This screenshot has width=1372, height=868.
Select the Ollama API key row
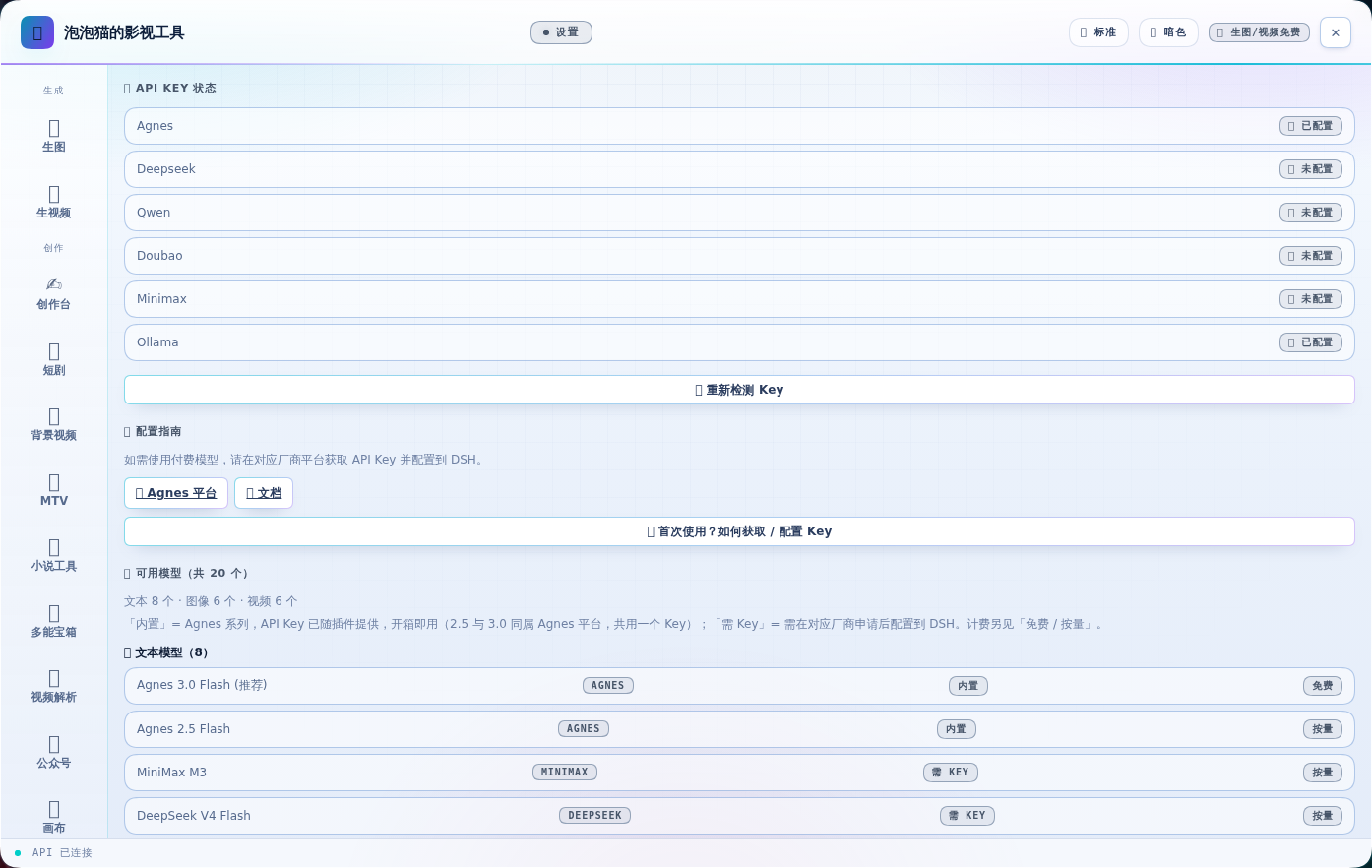pos(739,342)
